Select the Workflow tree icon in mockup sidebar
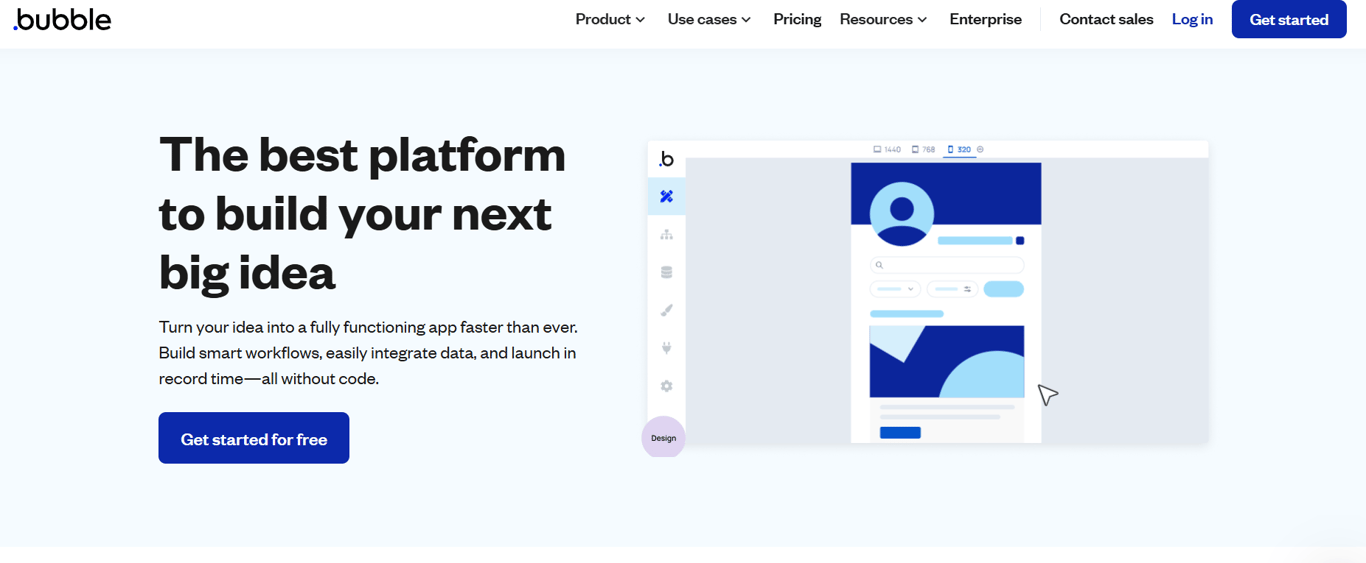The height and width of the screenshot is (563, 1366). (x=666, y=235)
